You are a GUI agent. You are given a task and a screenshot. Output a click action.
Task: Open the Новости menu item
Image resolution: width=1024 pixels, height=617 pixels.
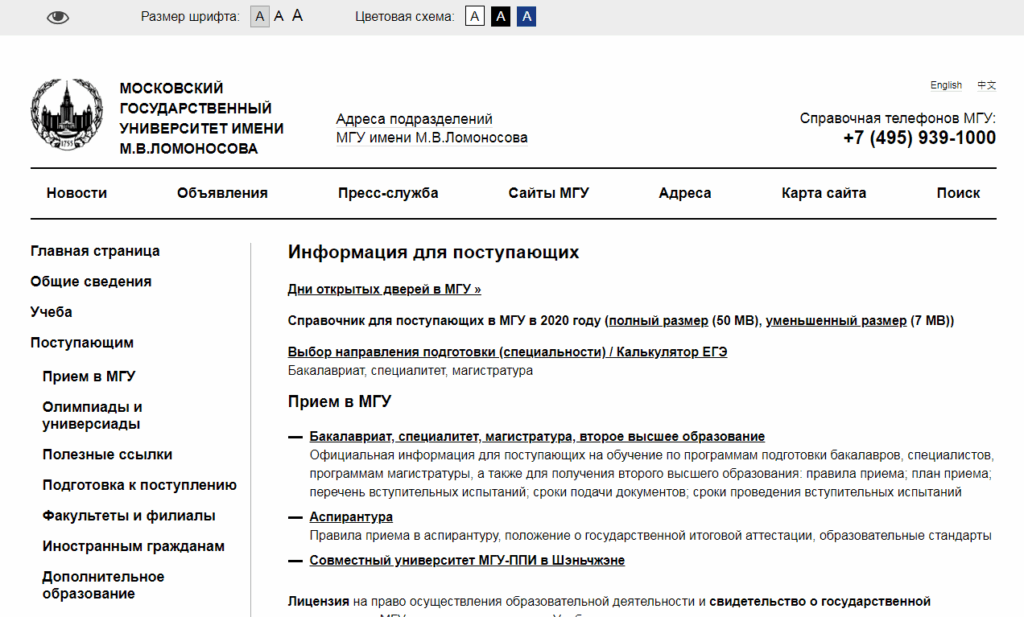(x=77, y=193)
